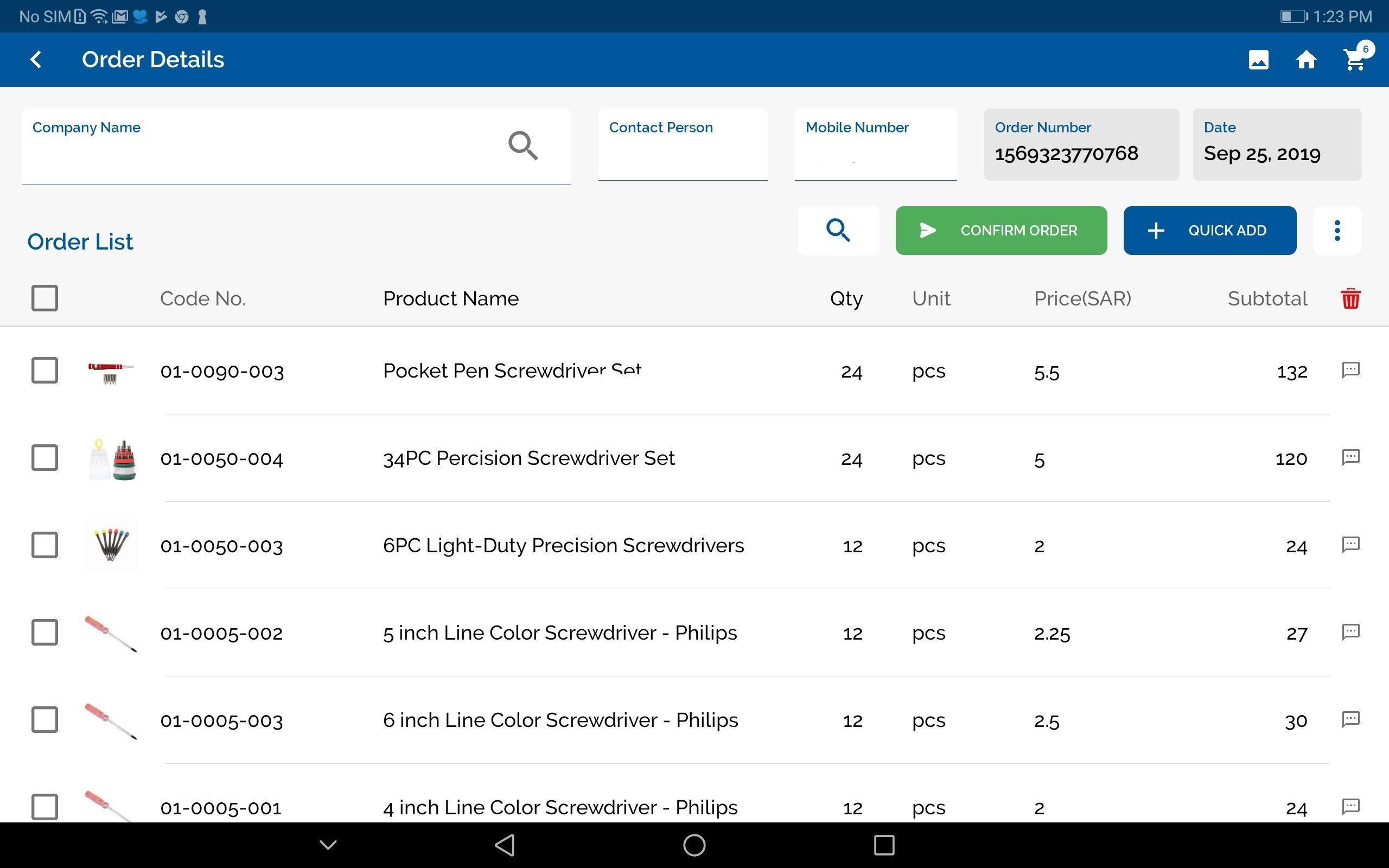Delete selected items with red trash icon
This screenshot has width=1389, height=868.
point(1350,298)
